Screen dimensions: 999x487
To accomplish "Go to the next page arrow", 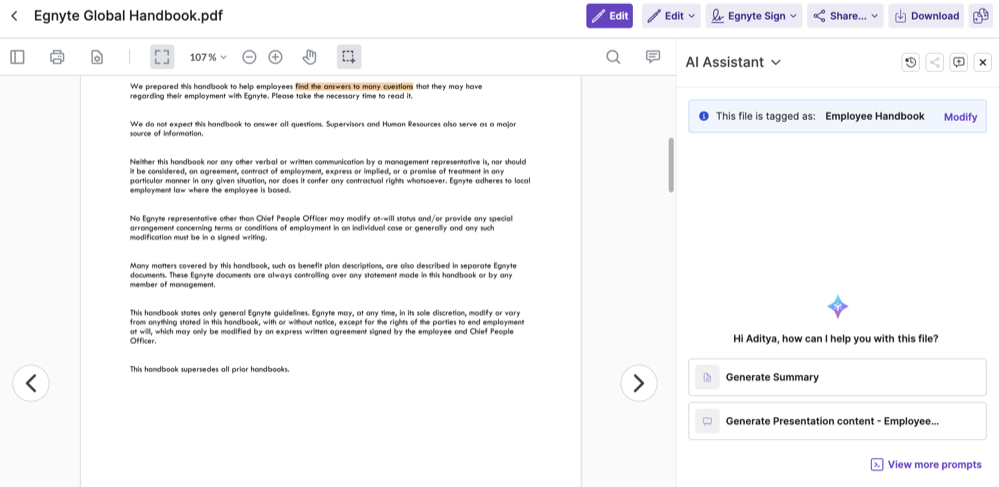I will [x=638, y=383].
